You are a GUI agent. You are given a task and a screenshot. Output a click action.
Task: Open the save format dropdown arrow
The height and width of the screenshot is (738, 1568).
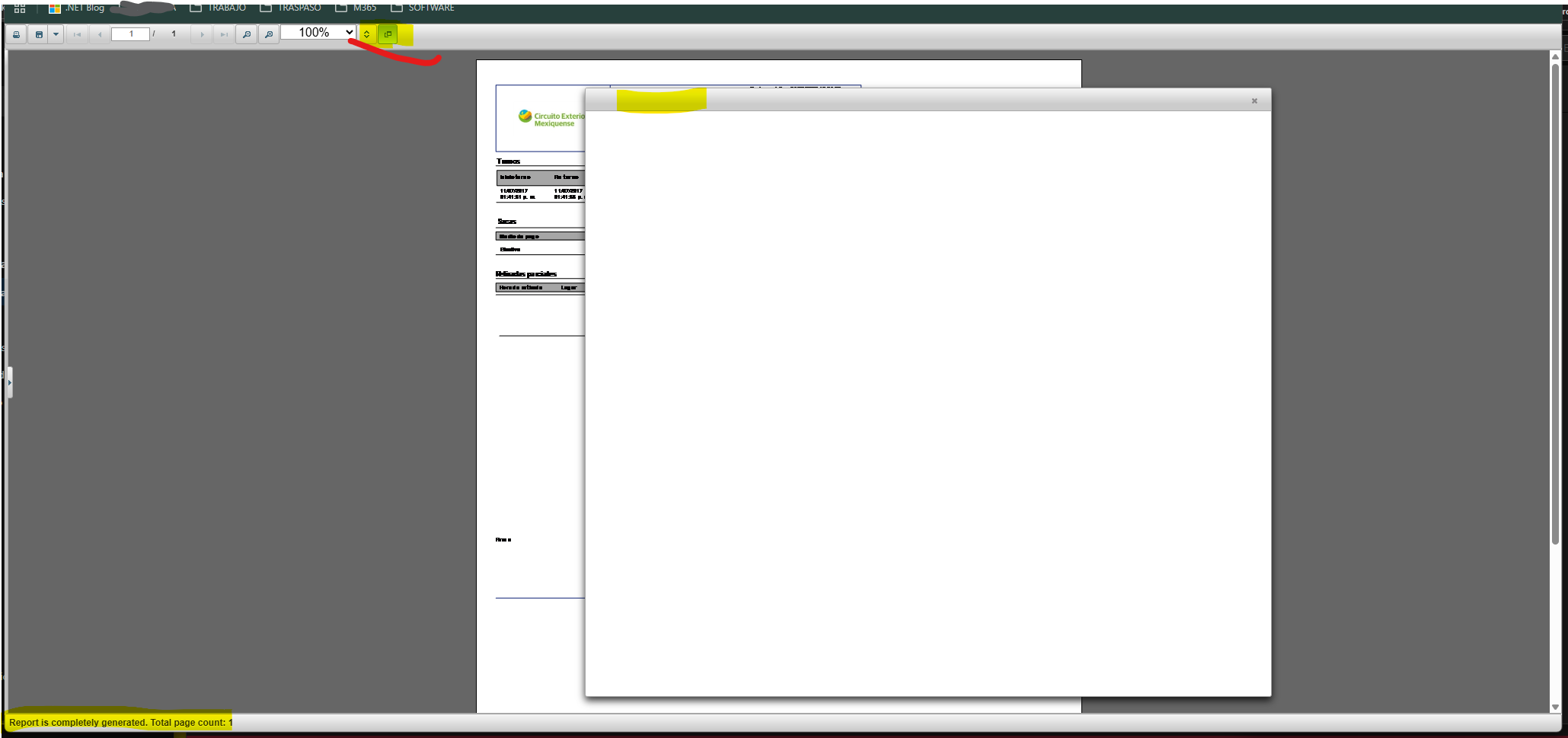(x=56, y=34)
